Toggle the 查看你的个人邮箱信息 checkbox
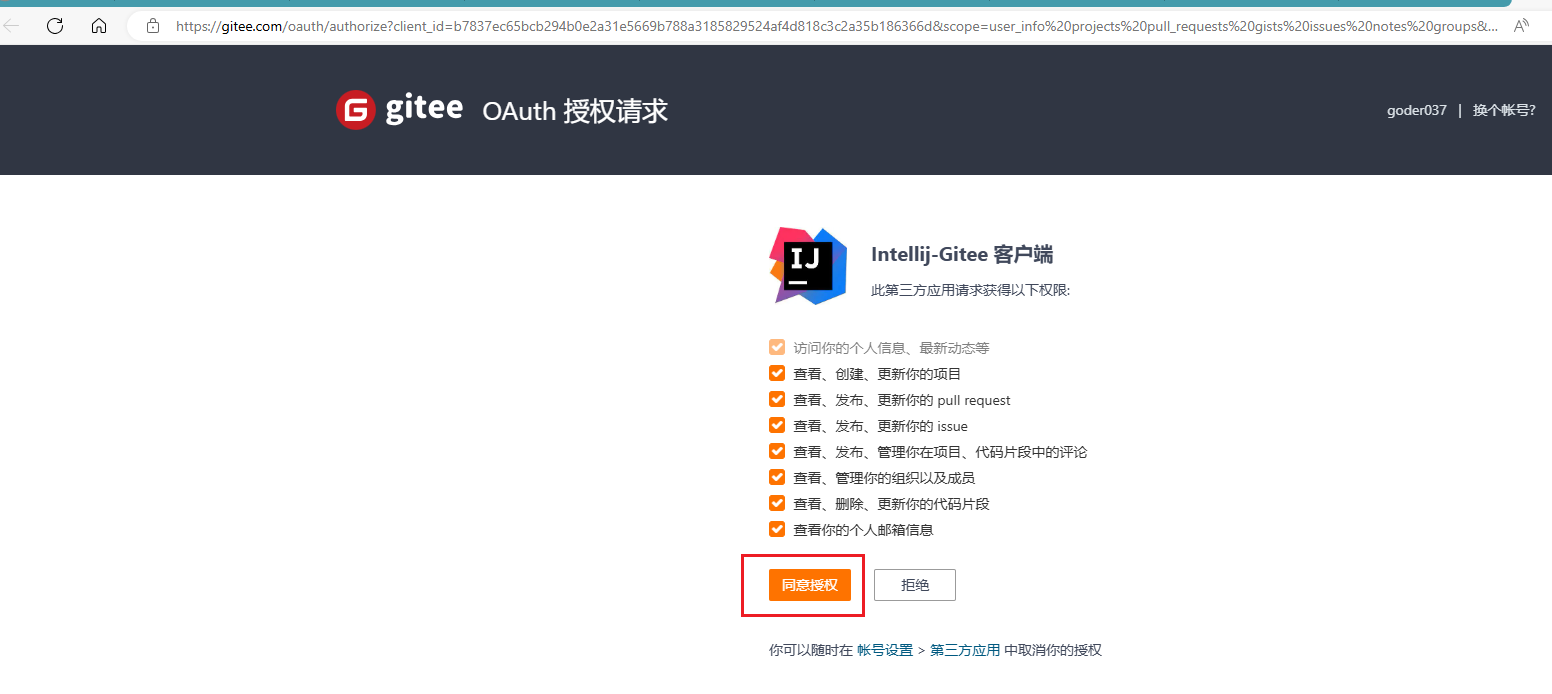This screenshot has width=1552, height=694. pyautogui.click(x=777, y=530)
